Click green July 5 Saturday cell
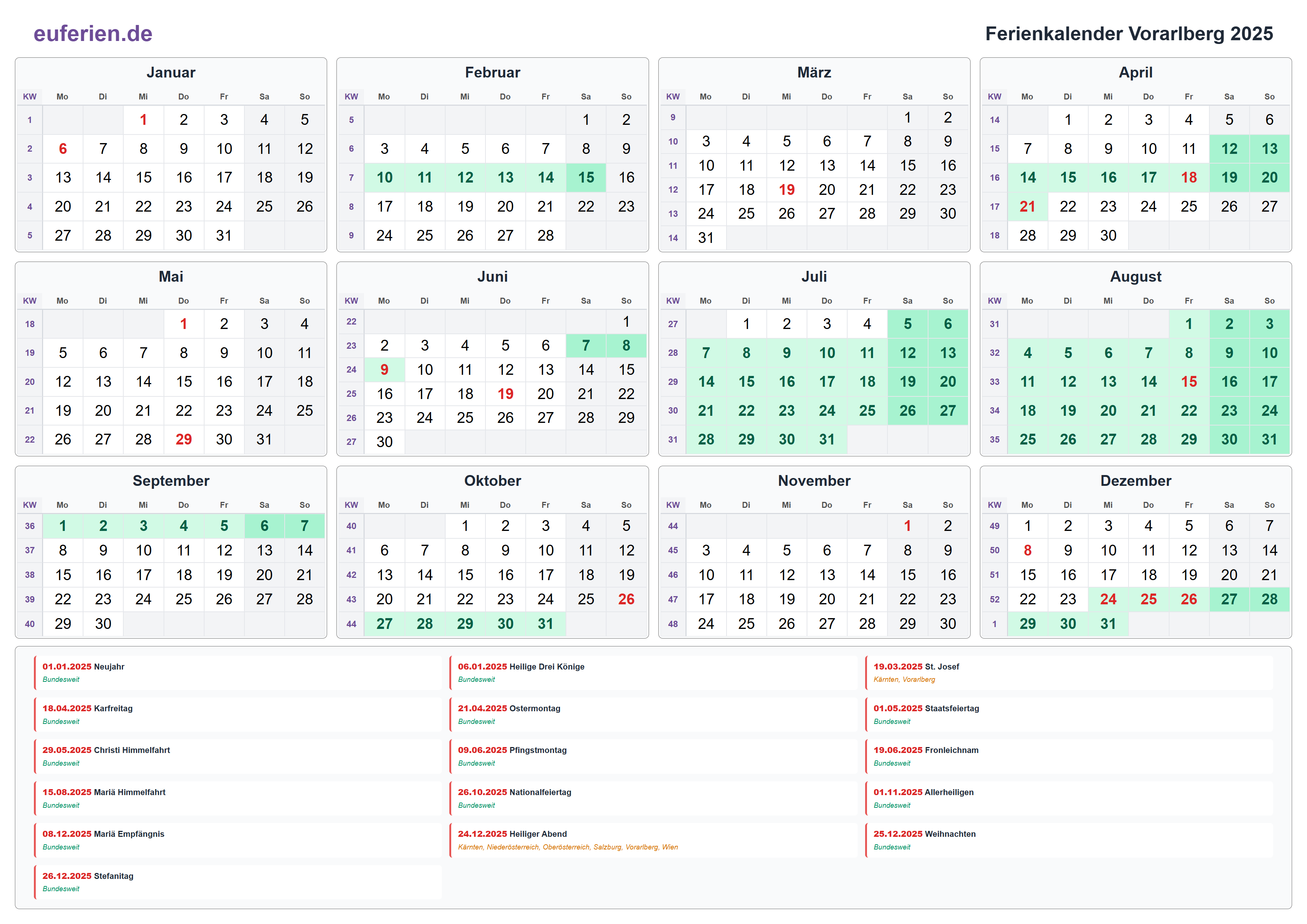Image resolution: width=1307 pixels, height=924 pixels. tap(907, 324)
